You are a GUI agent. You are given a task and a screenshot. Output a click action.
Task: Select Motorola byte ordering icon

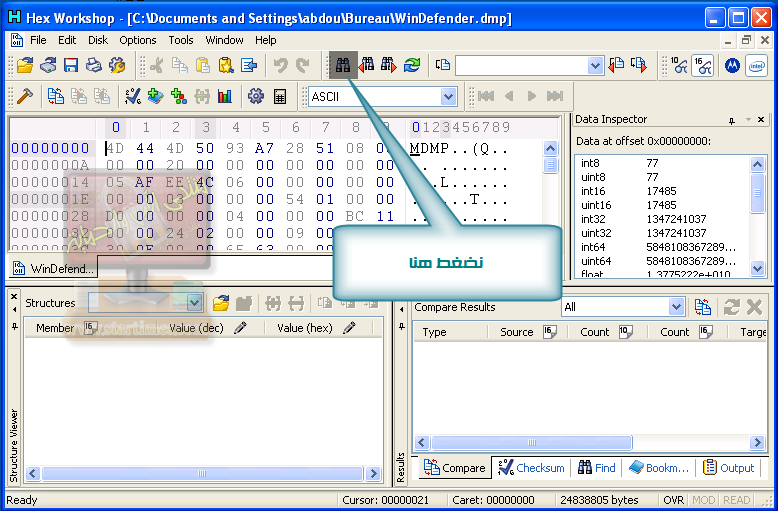point(732,65)
